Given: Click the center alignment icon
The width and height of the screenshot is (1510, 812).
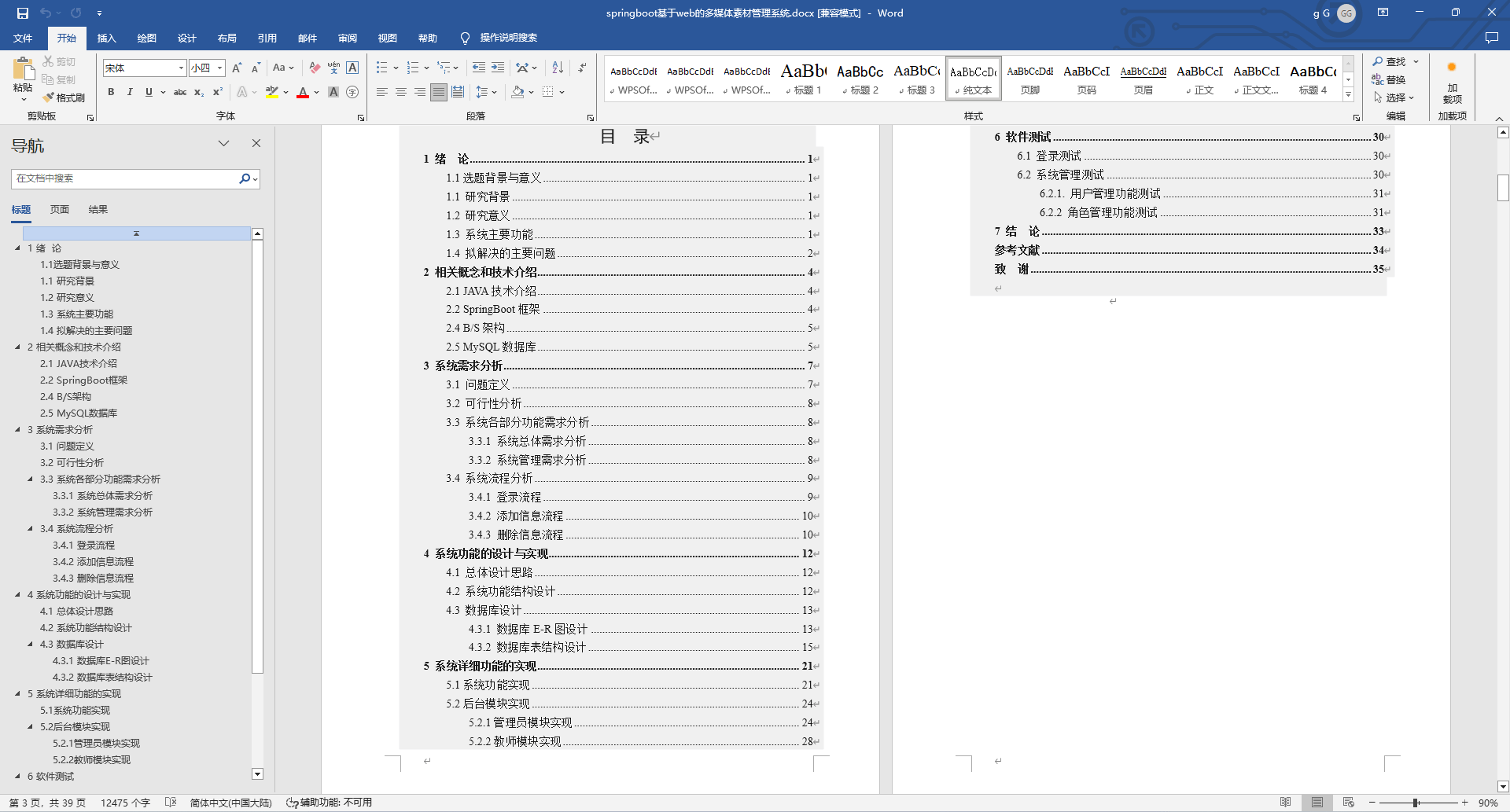Looking at the screenshot, I should point(400,92).
